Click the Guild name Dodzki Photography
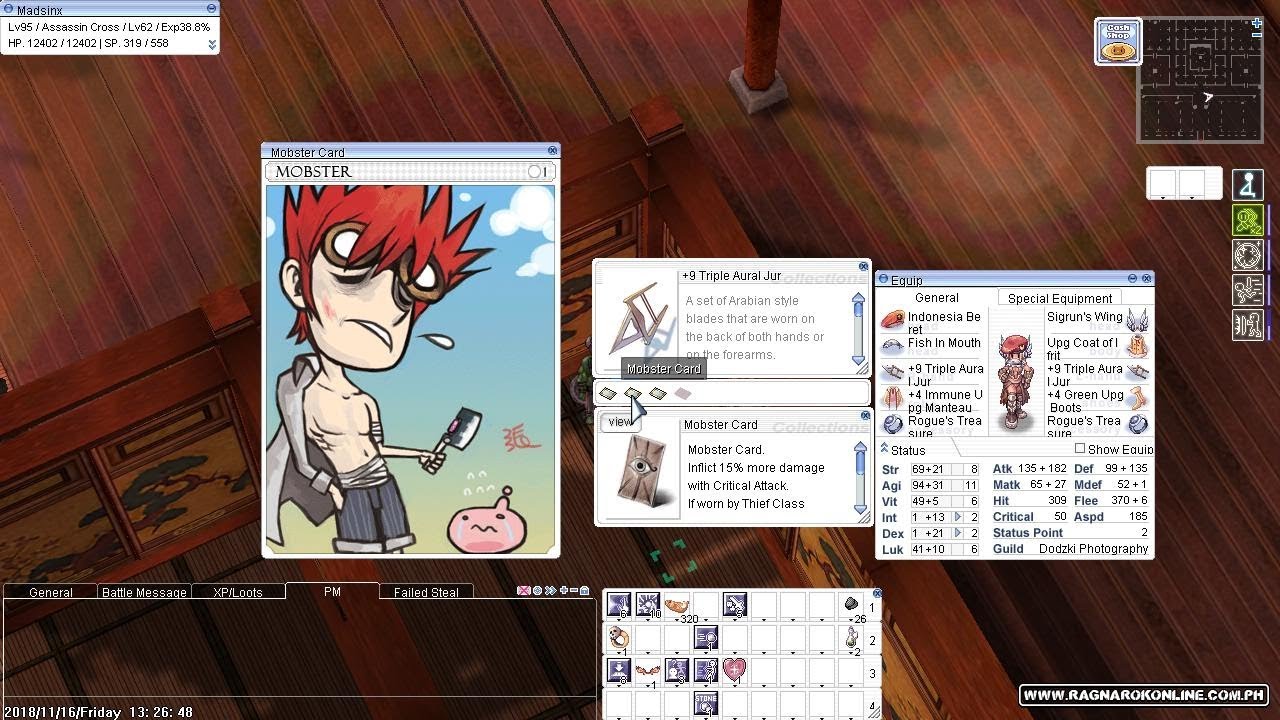 click(1093, 548)
